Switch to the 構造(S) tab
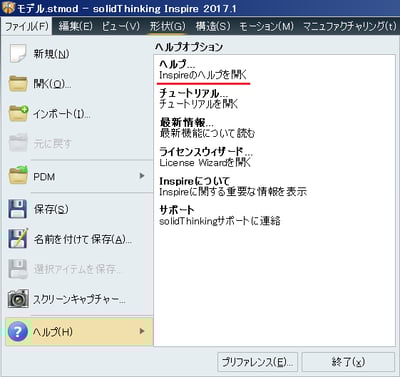 point(213,26)
